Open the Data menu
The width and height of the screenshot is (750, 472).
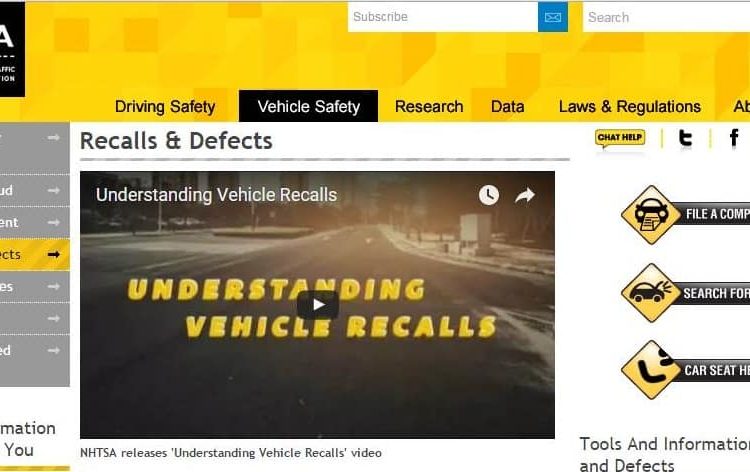click(x=507, y=106)
